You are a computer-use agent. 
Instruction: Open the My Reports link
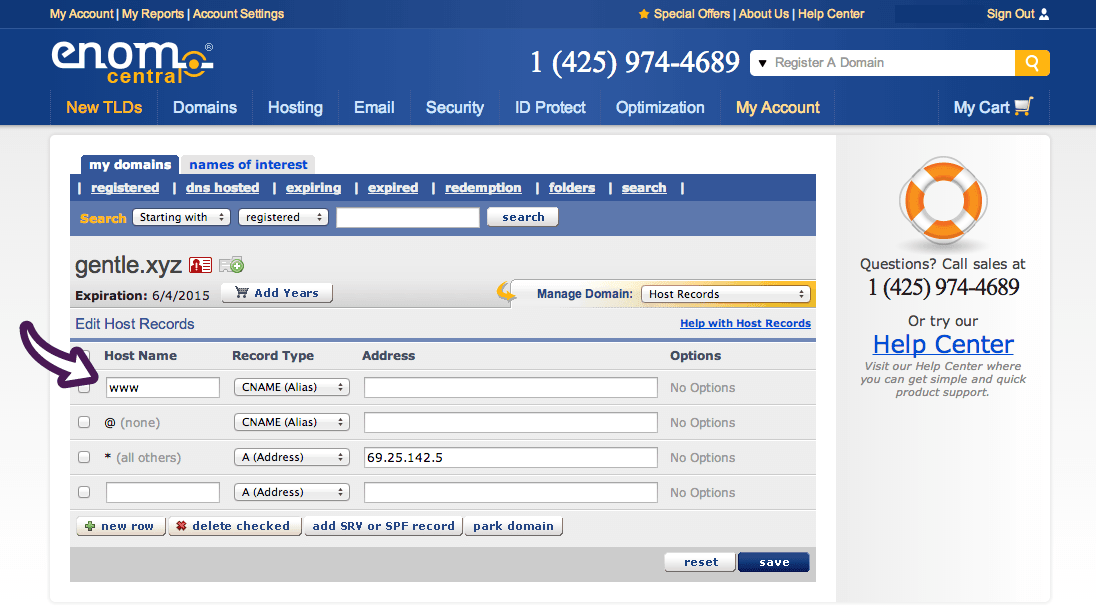152,14
